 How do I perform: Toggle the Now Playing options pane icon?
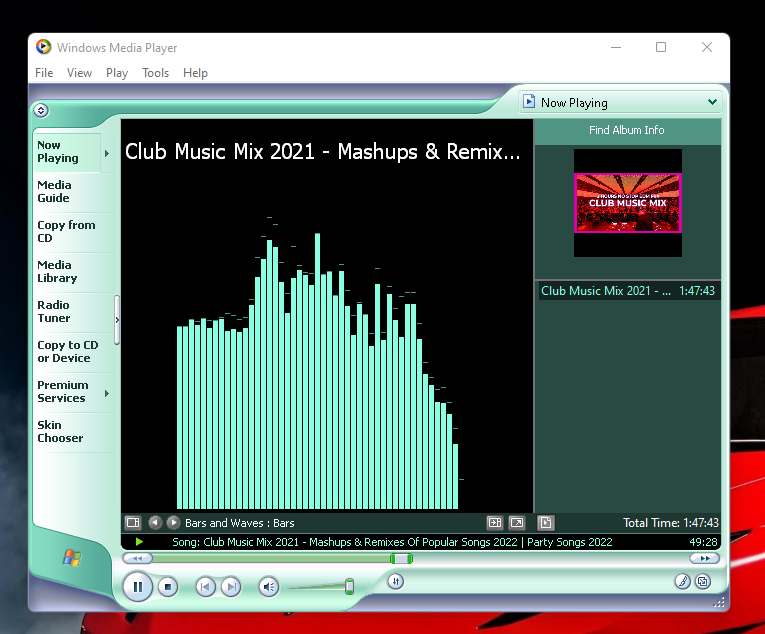tap(133, 523)
